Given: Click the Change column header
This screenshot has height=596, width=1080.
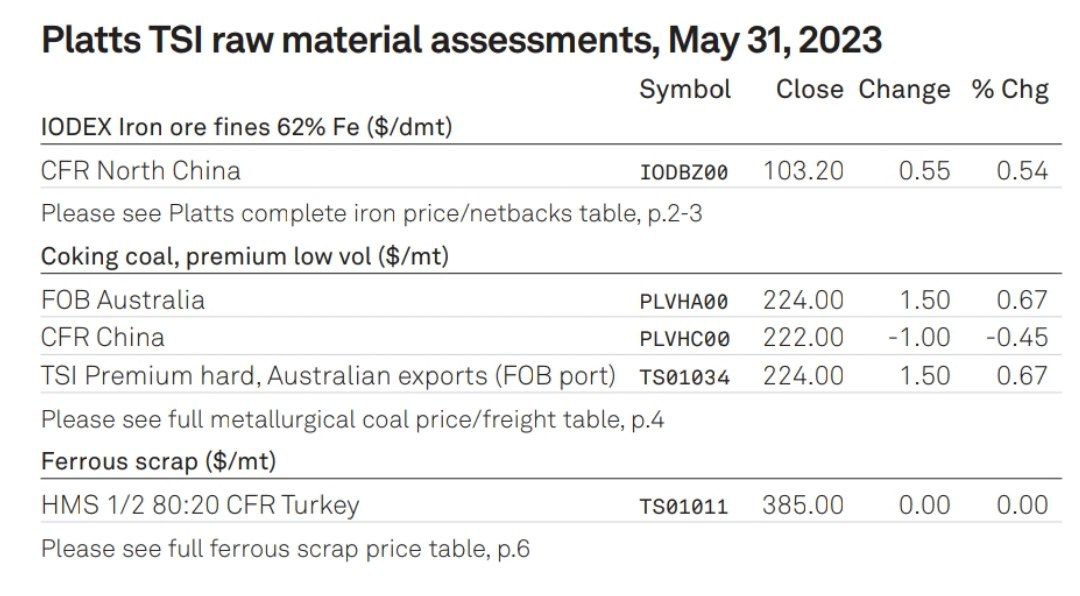Looking at the screenshot, I should [x=904, y=89].
